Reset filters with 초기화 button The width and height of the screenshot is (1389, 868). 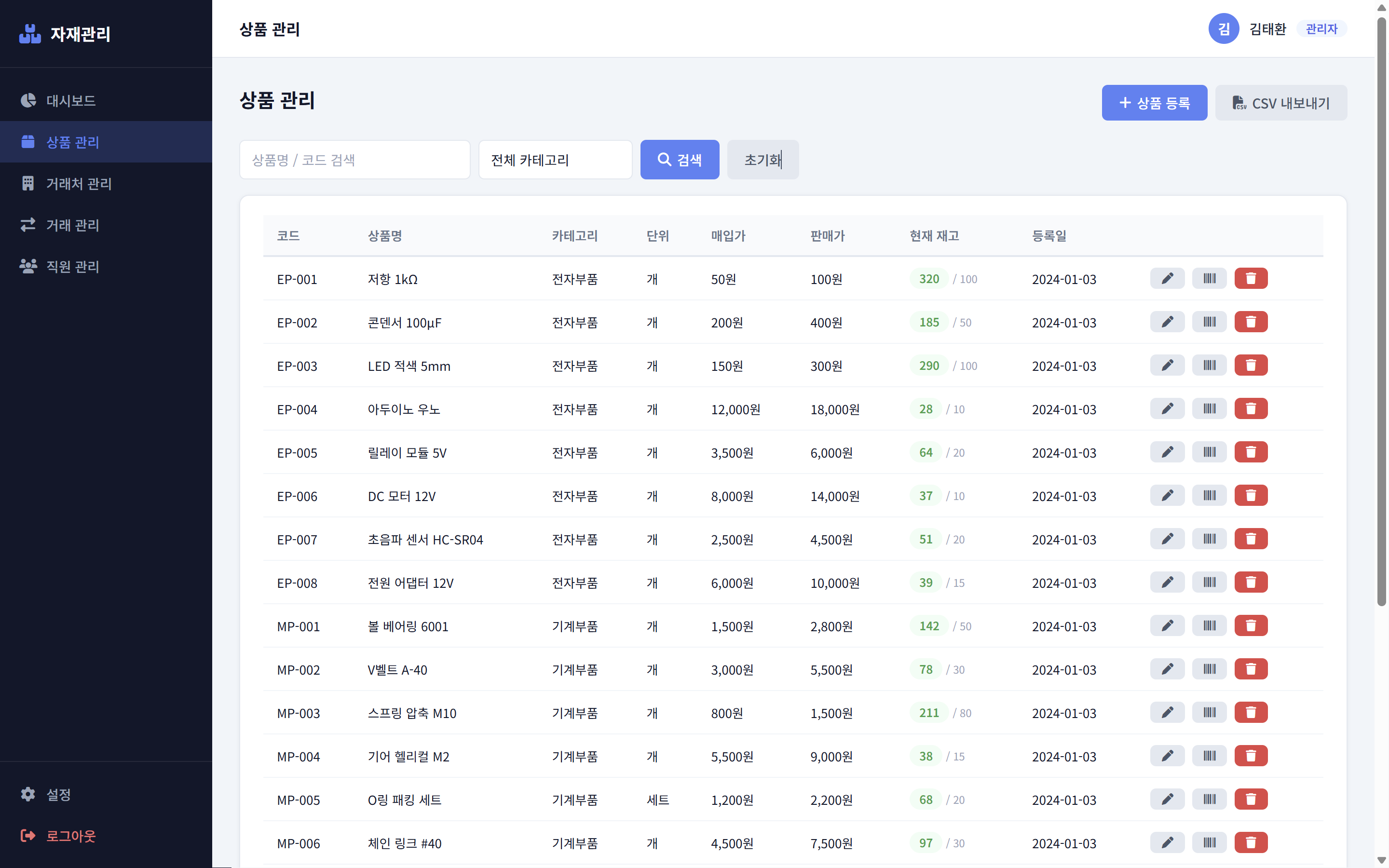click(x=763, y=160)
